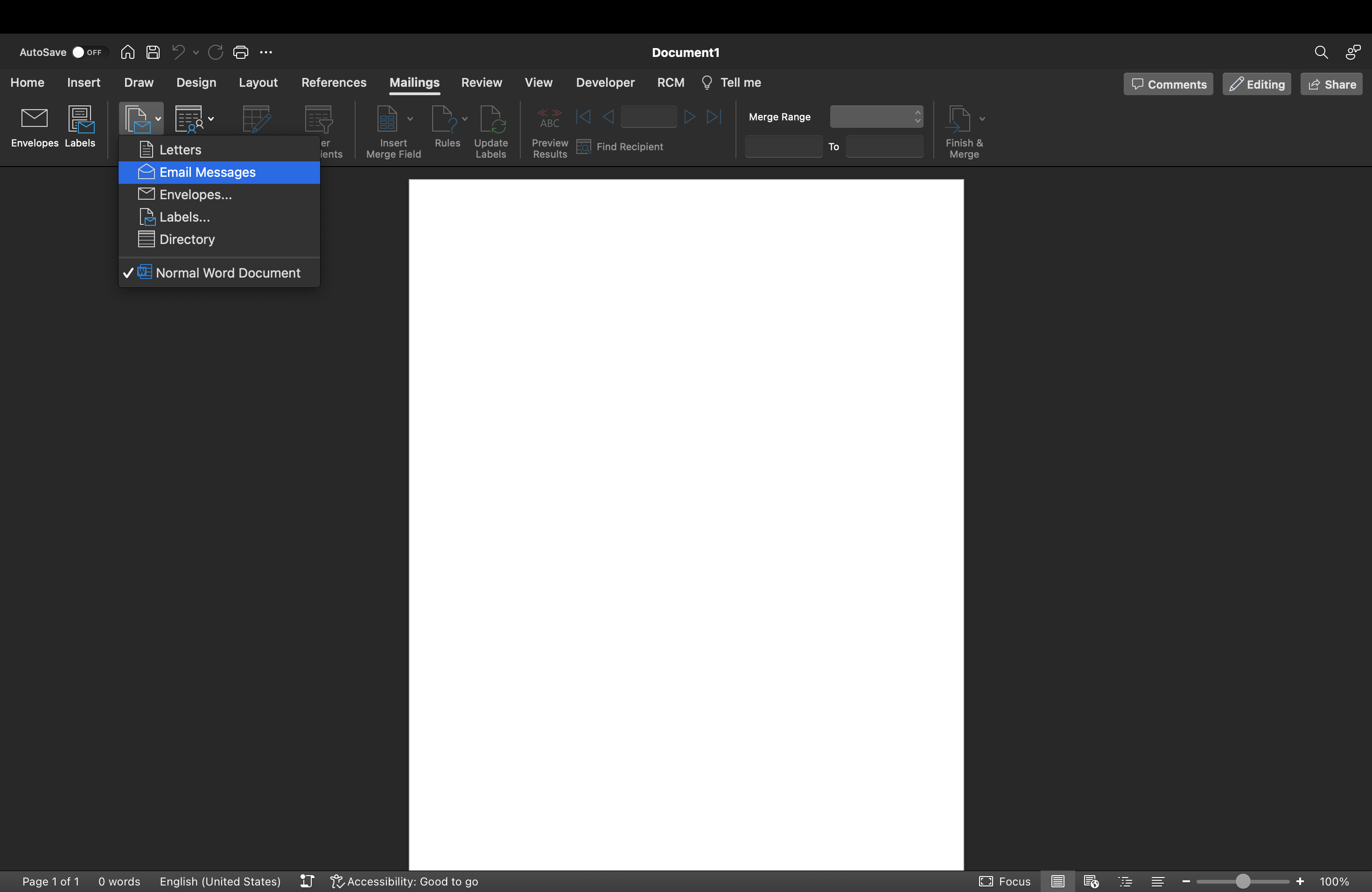Click the Search magnifier icon
This screenshot has width=1372, height=892.
pyautogui.click(x=1321, y=52)
